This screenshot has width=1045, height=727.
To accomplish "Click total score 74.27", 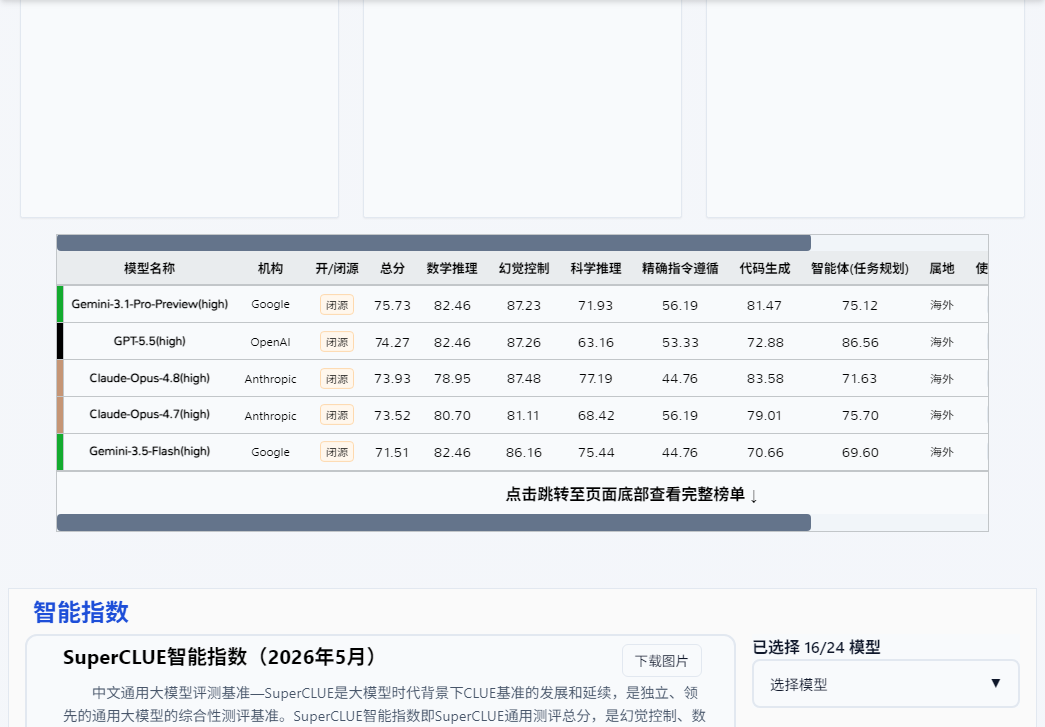I will click(x=393, y=343).
